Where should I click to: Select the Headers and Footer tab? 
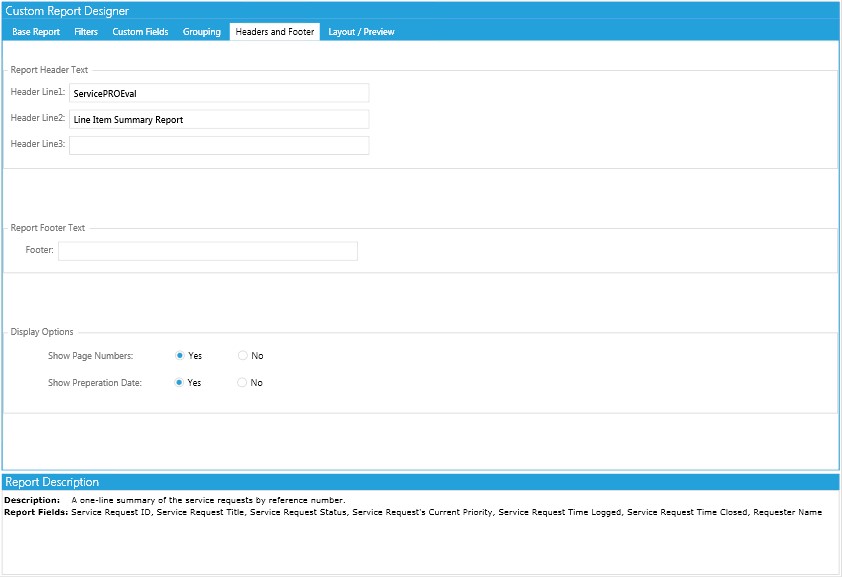pos(274,31)
